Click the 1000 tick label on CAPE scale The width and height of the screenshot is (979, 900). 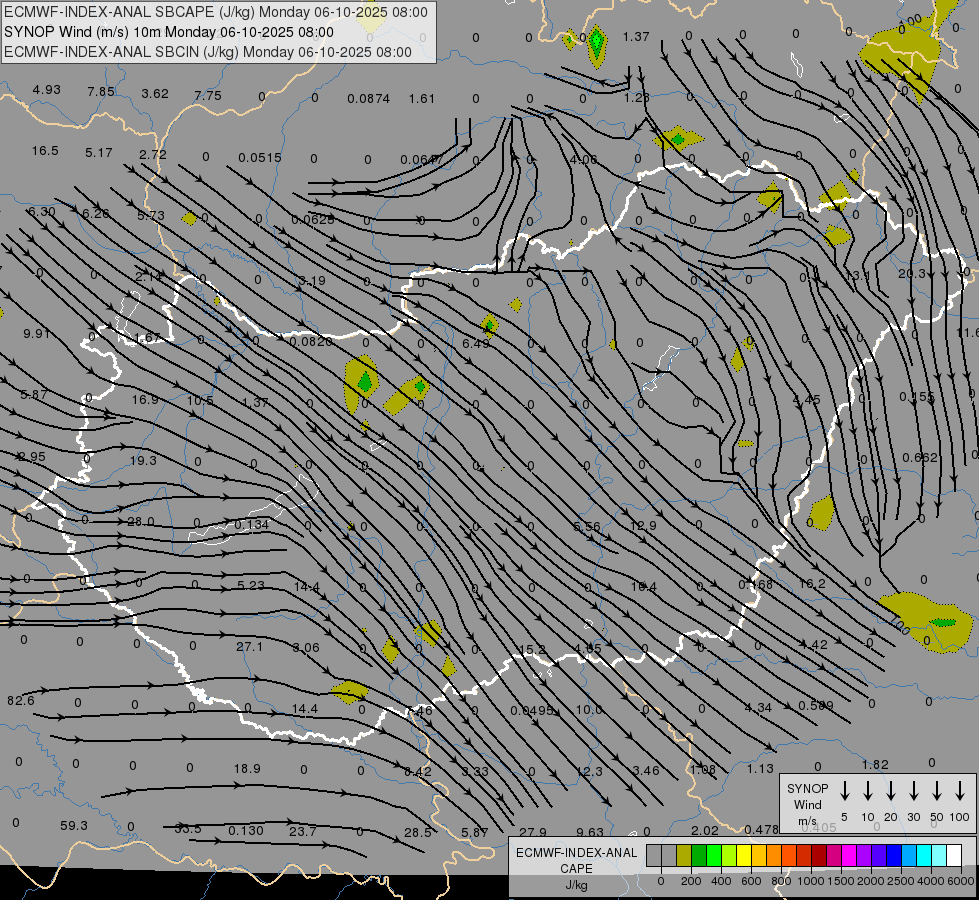pos(810,881)
